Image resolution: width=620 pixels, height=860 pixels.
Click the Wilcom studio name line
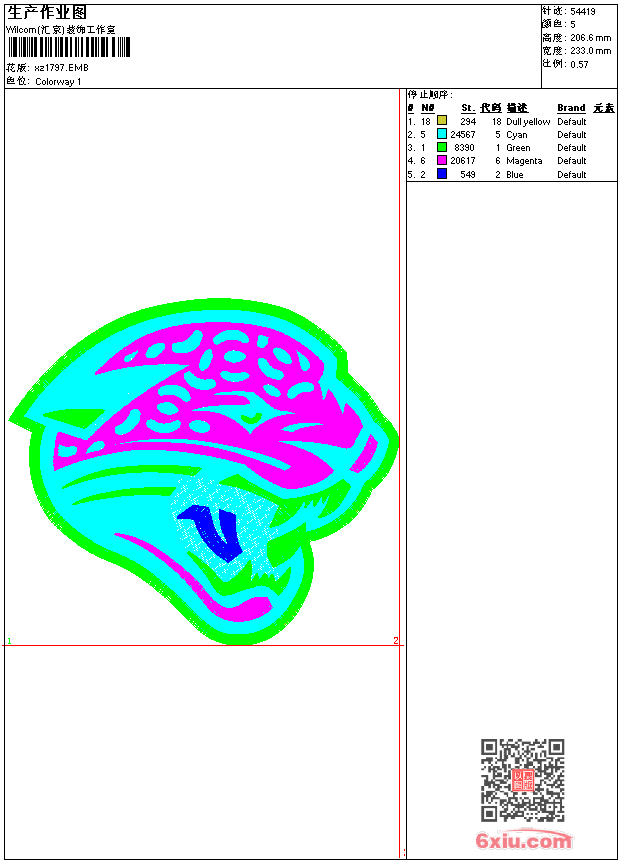(60, 30)
